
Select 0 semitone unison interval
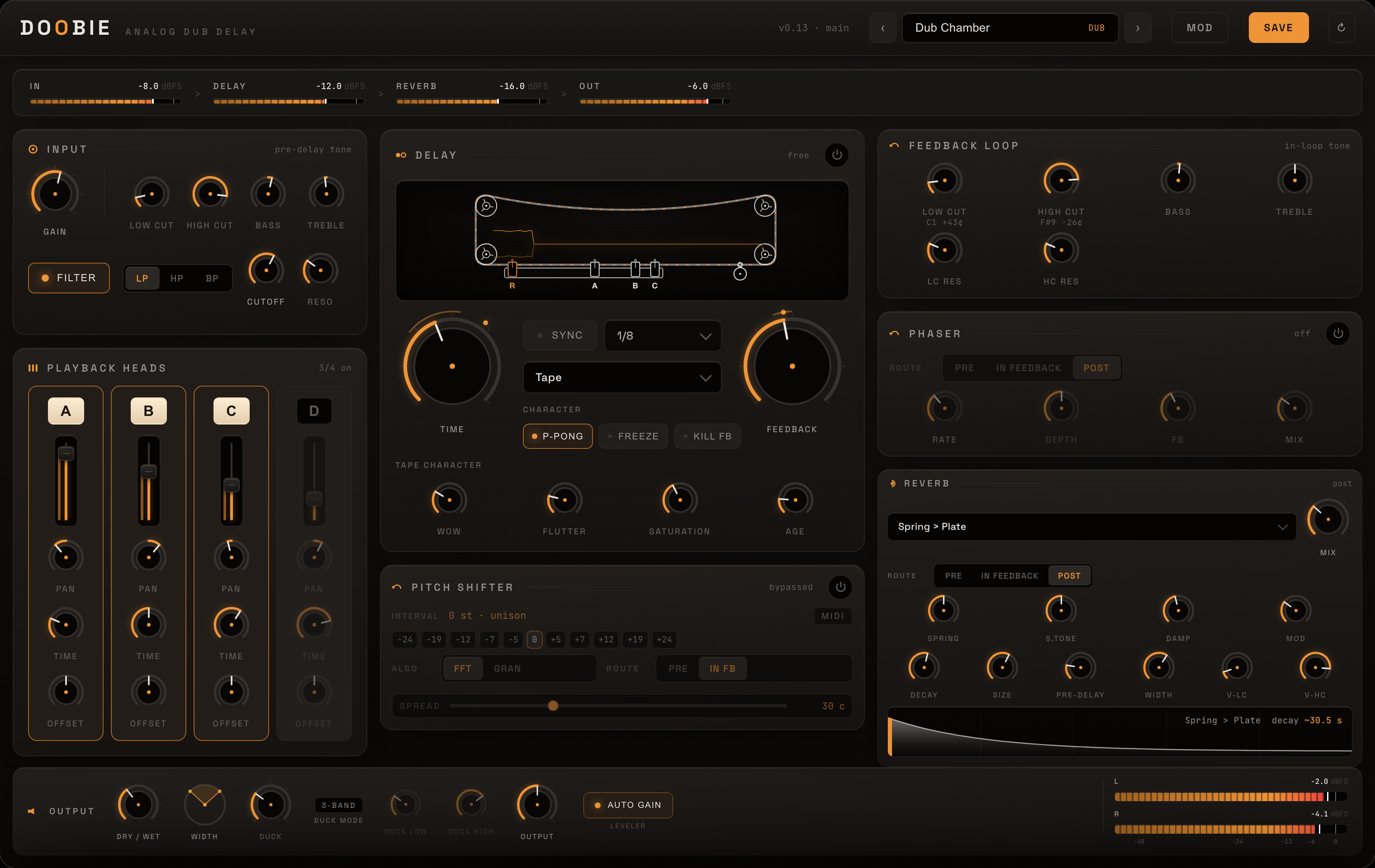534,639
